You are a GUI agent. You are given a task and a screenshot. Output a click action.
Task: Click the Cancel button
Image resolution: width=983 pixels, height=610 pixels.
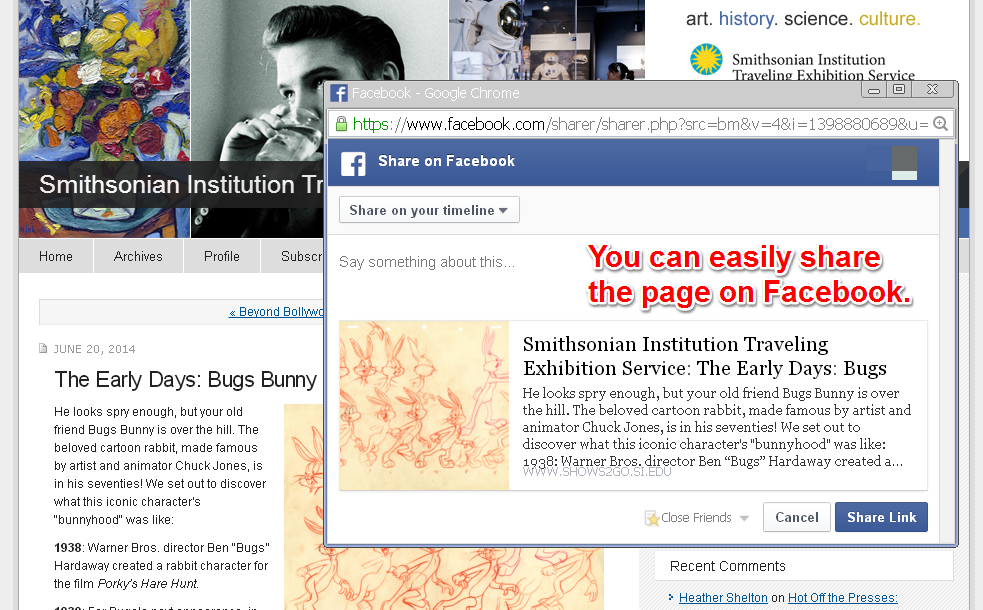[x=797, y=517]
